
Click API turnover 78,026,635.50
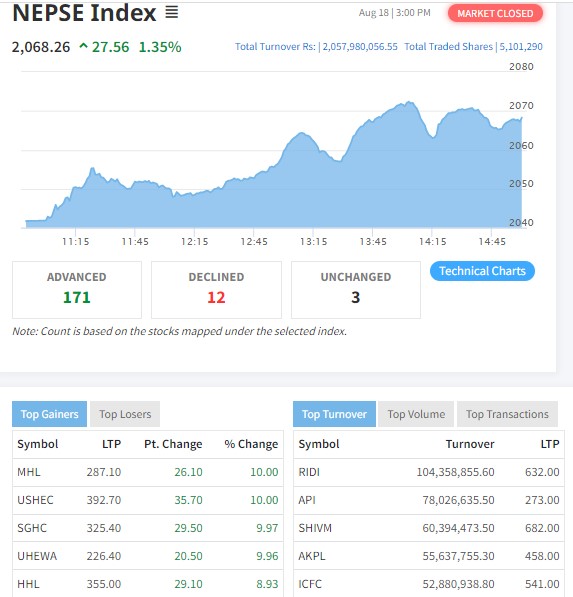pyautogui.click(x=458, y=500)
